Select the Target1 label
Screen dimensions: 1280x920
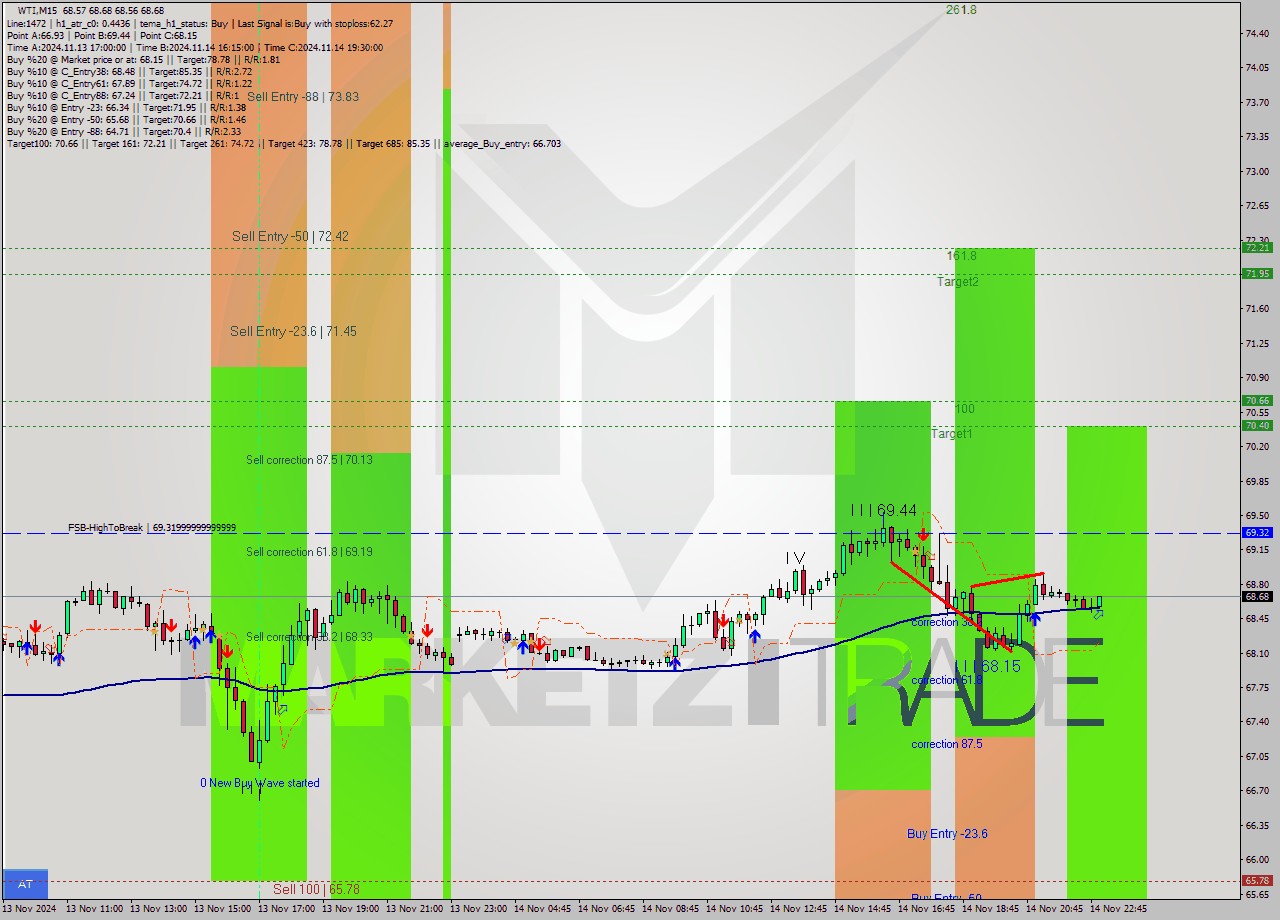[951, 434]
